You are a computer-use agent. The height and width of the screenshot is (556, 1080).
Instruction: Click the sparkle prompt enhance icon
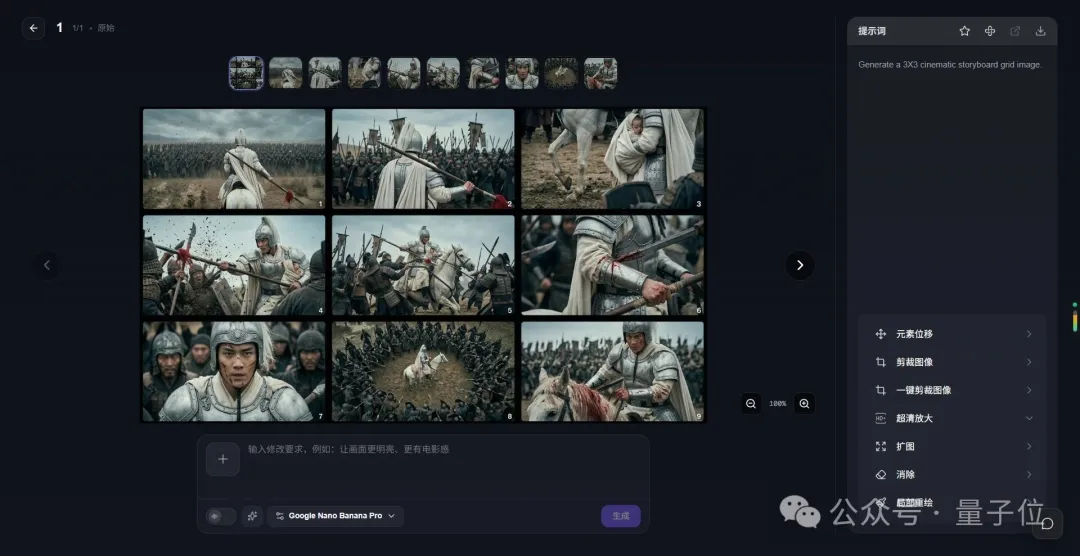pyautogui.click(x=252, y=516)
